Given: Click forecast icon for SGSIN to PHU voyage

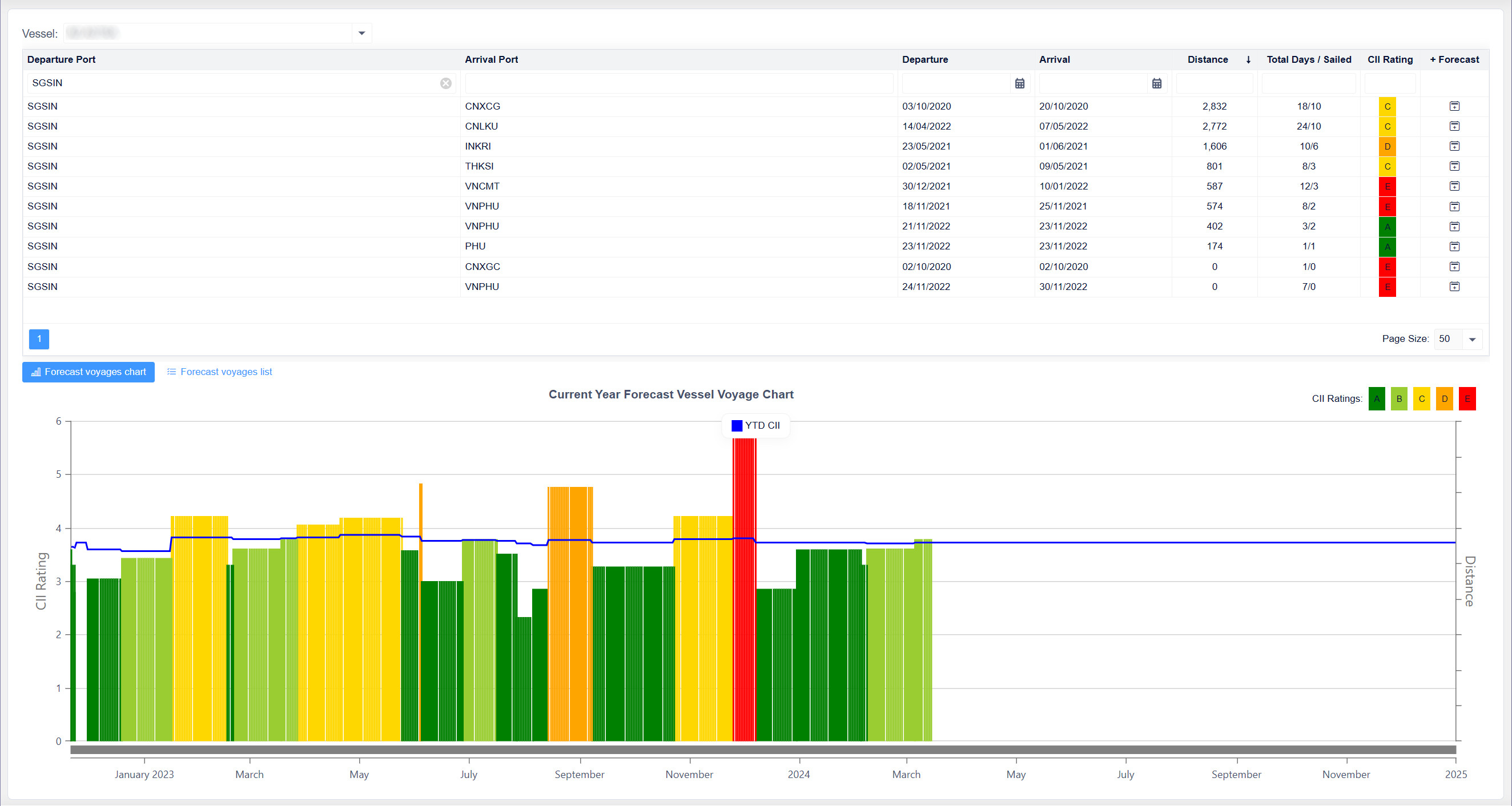Looking at the screenshot, I should coord(1454,247).
